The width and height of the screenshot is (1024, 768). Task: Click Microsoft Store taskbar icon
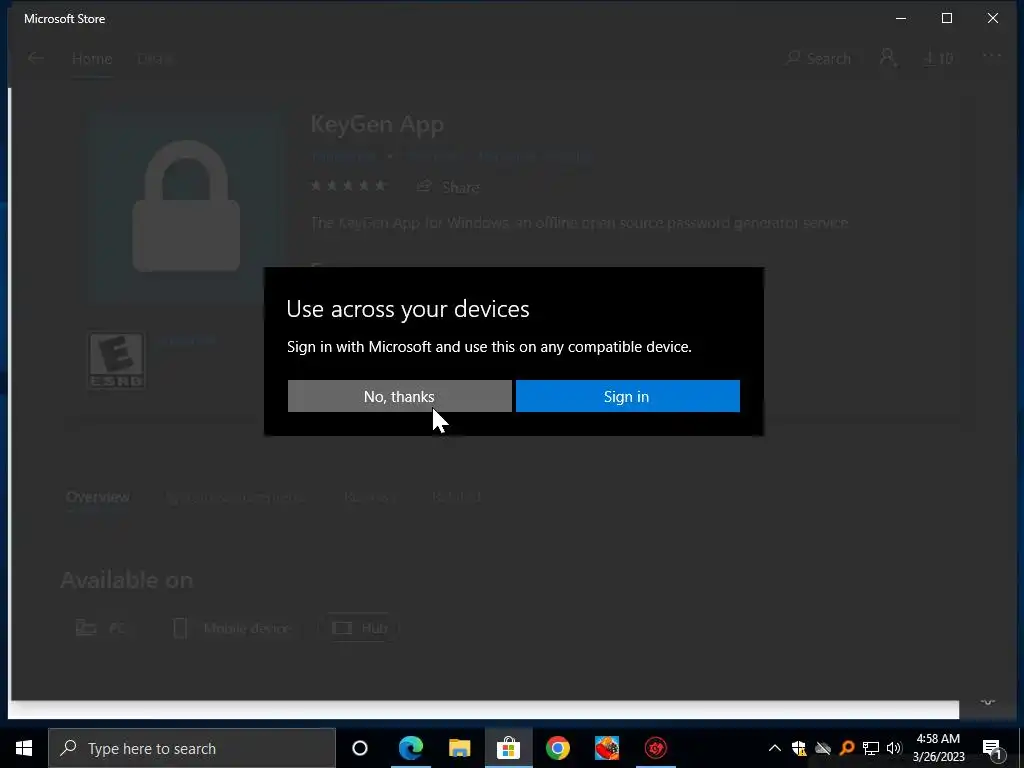(508, 748)
